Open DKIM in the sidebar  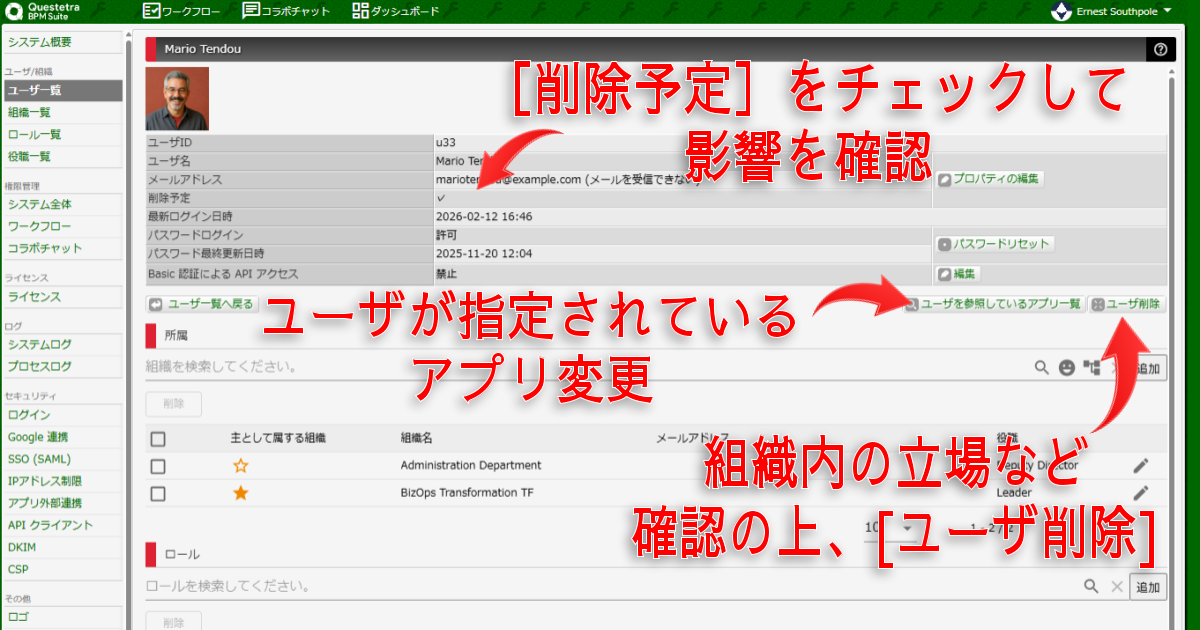(x=62, y=547)
